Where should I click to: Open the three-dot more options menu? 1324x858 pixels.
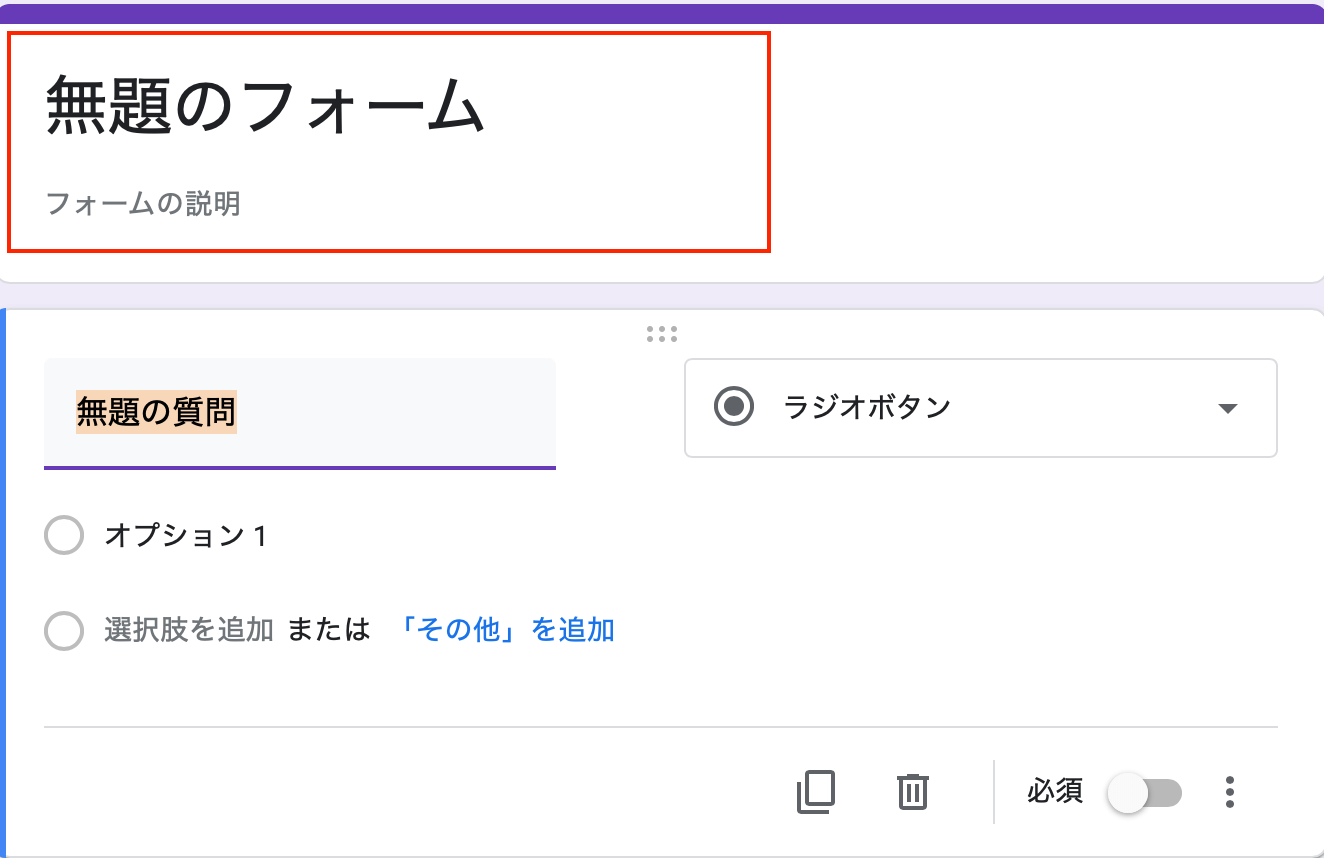(1230, 792)
